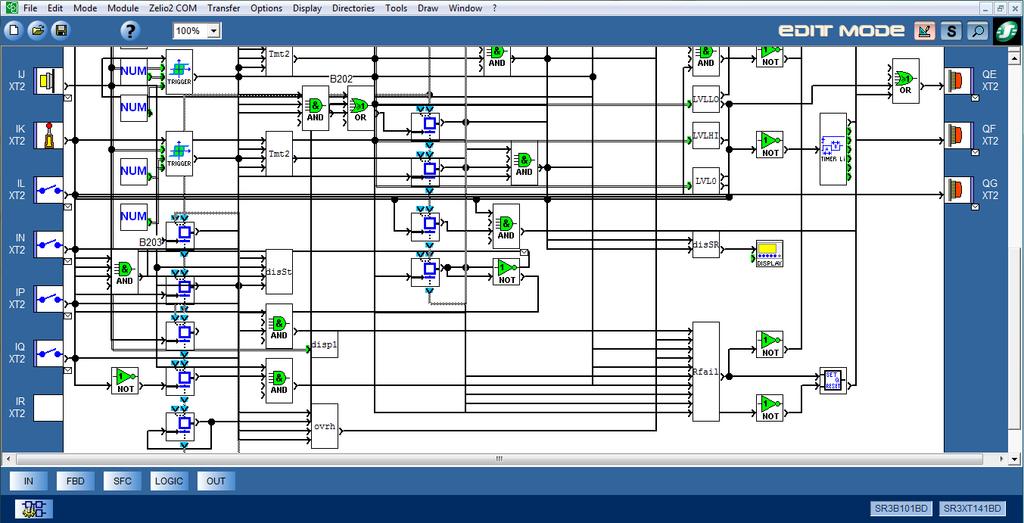Select the QF XT2 lamp output
1024x523 pixels.
pyautogui.click(x=959, y=135)
